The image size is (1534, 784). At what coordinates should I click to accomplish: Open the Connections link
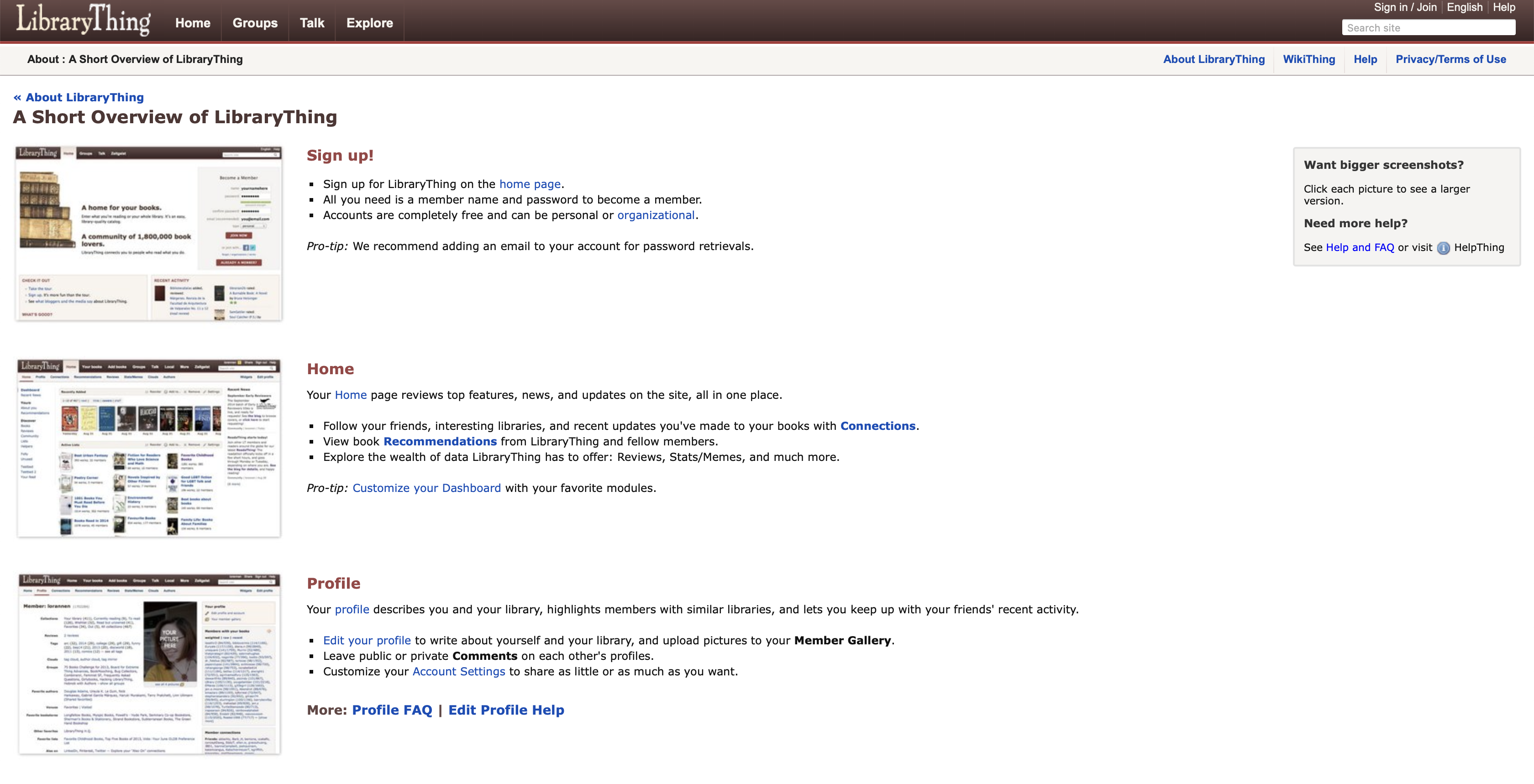click(878, 426)
